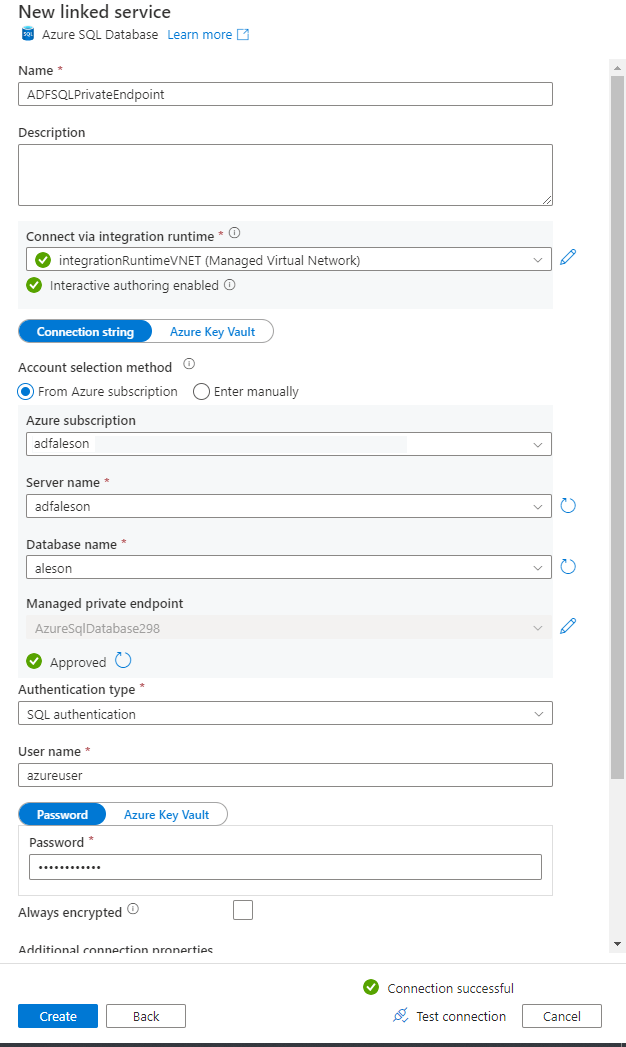Click inside the Description text box

click(285, 174)
